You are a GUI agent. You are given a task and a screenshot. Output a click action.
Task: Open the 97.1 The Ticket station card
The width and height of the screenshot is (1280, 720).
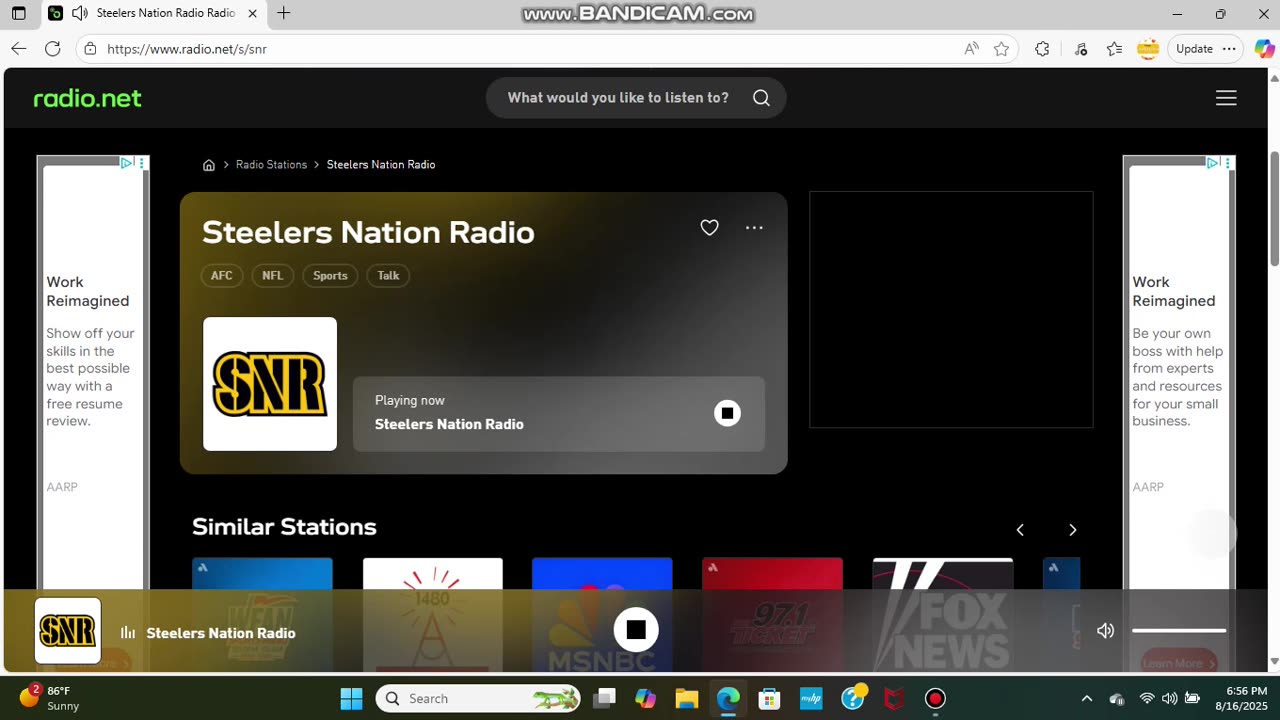click(x=772, y=614)
